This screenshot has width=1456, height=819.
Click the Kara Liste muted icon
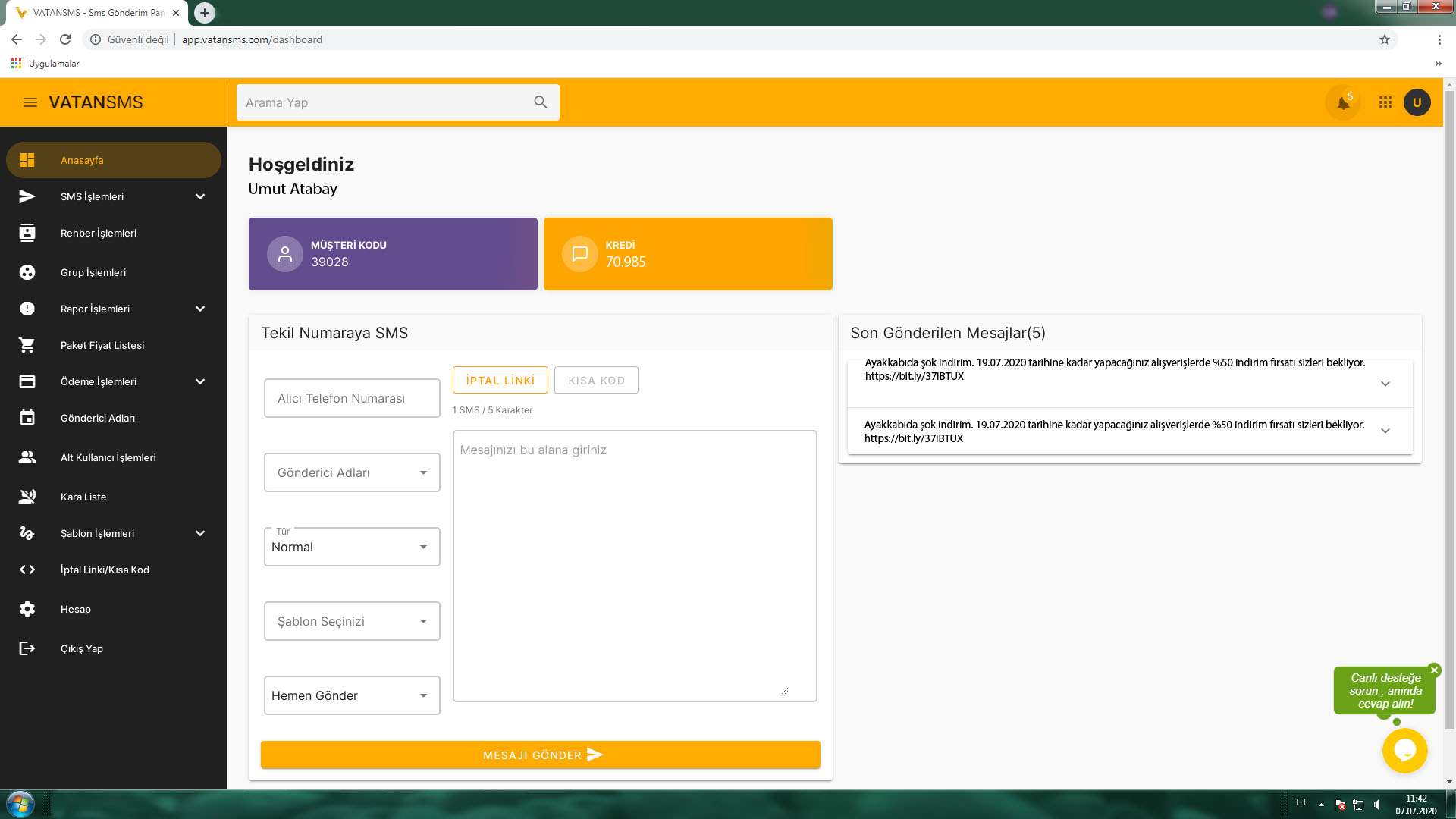[x=27, y=497]
